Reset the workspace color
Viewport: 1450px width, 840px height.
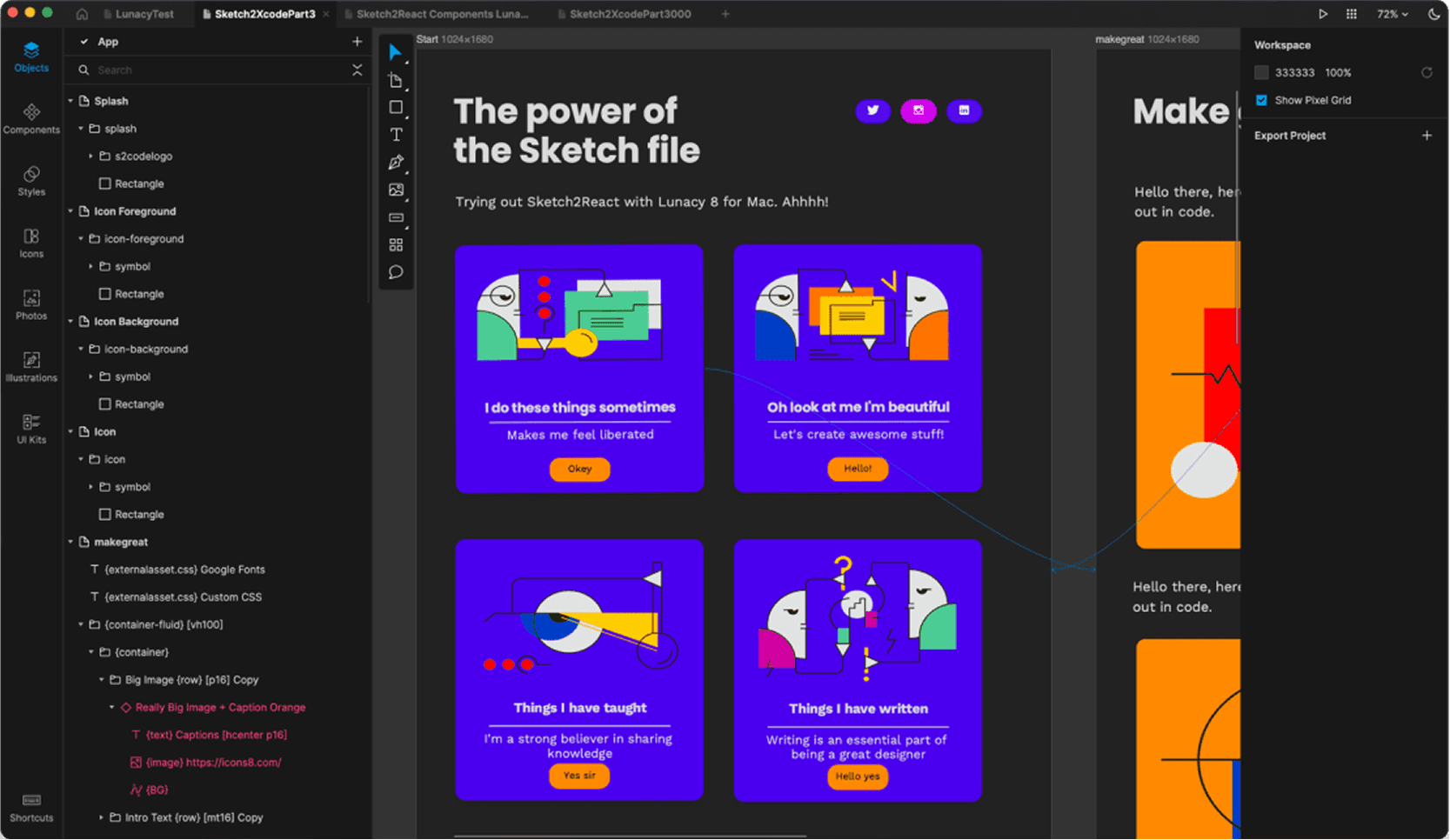(x=1427, y=73)
